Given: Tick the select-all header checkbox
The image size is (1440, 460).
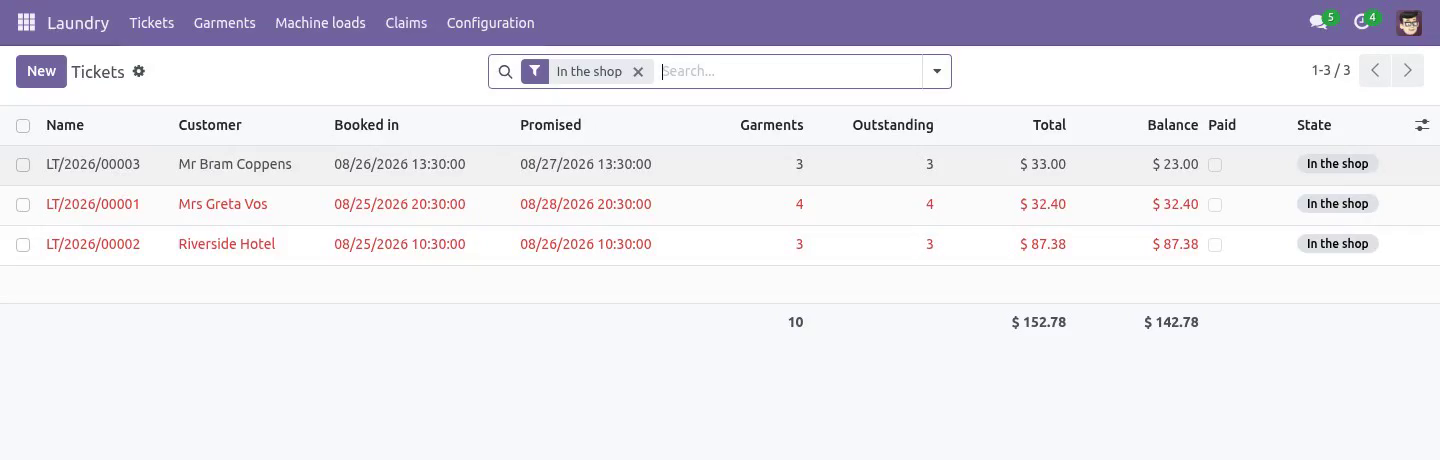Looking at the screenshot, I should point(23,125).
